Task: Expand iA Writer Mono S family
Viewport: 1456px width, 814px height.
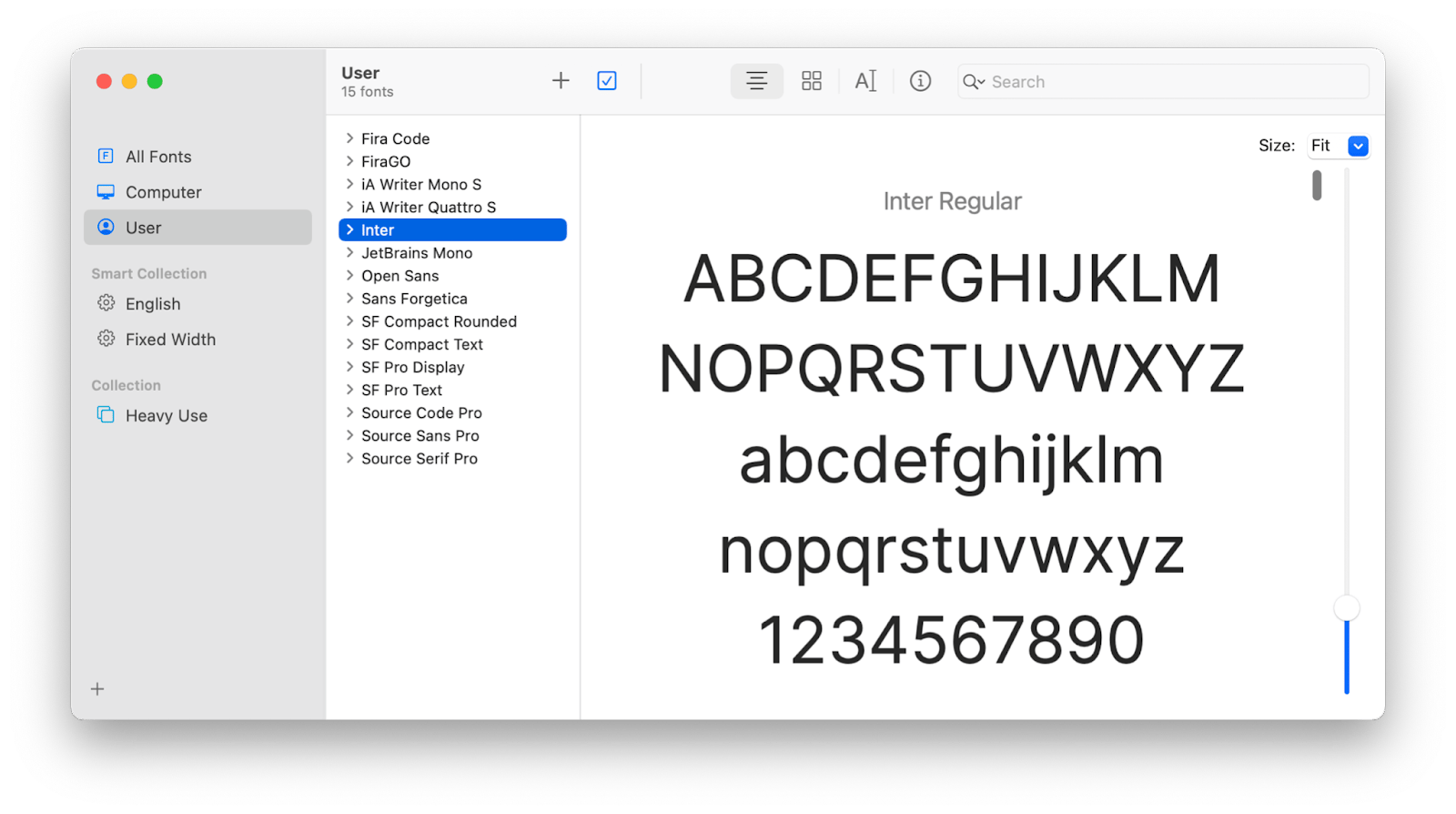Action: (x=349, y=184)
